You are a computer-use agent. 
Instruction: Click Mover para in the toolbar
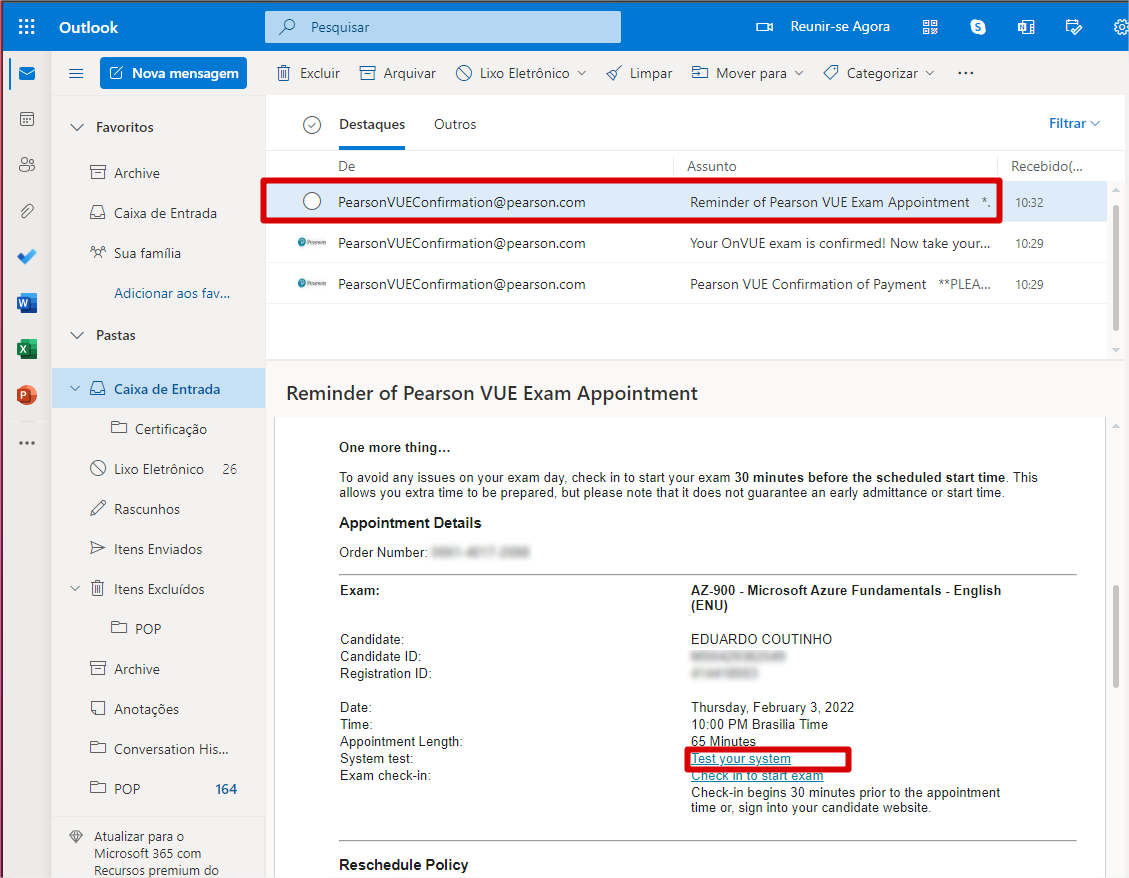pyautogui.click(x=739, y=73)
